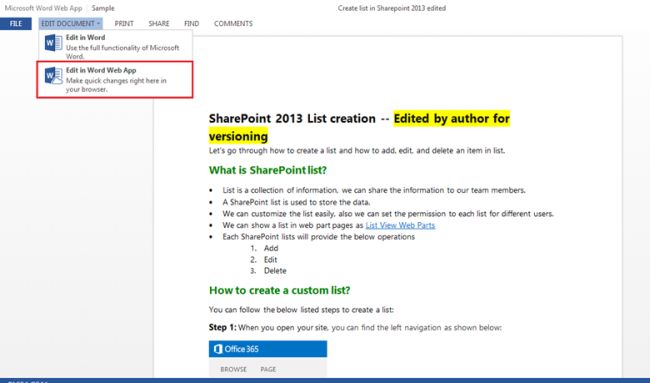Open the FILE tab
This screenshot has width=650, height=383.
point(16,24)
